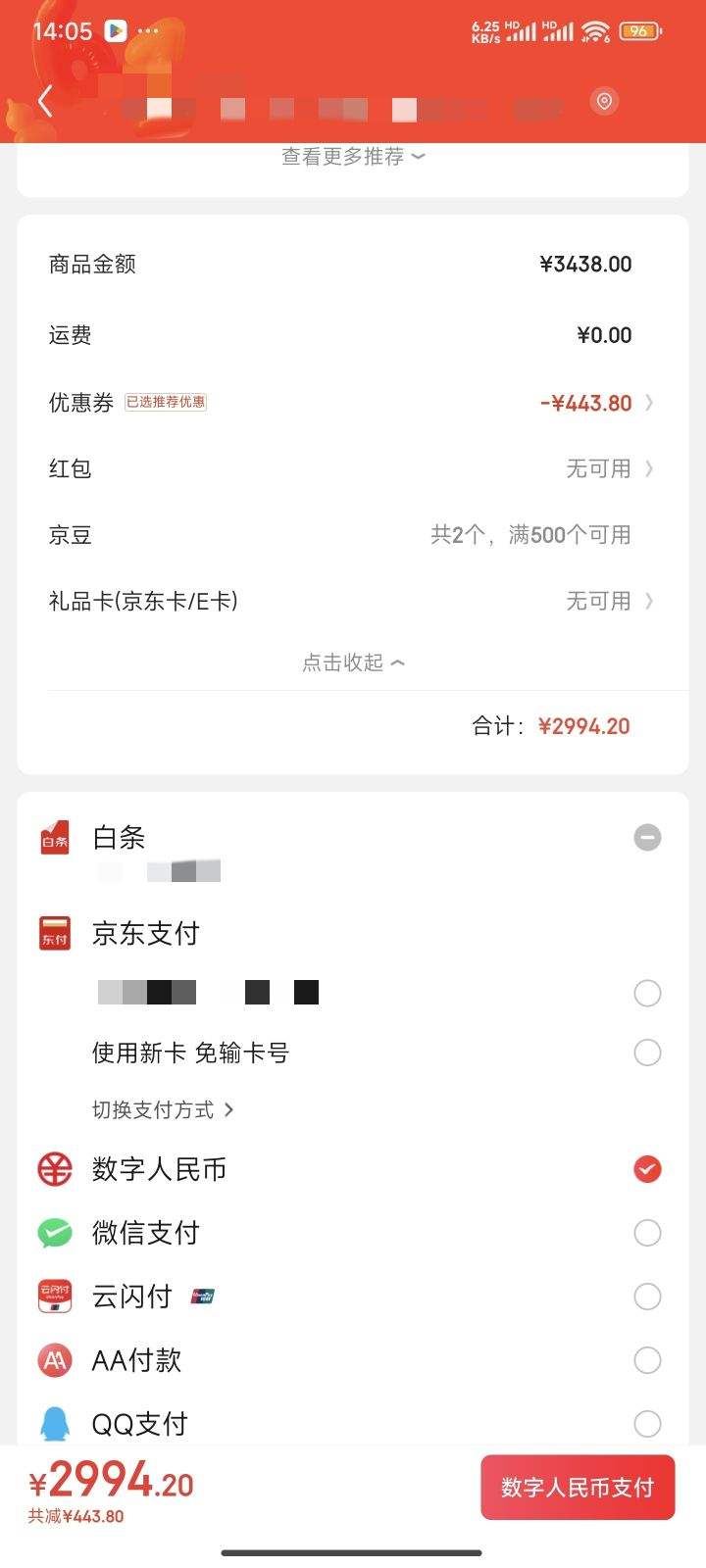706x1568 pixels.
Task: Tap the back arrow in header
Action: click(45, 102)
